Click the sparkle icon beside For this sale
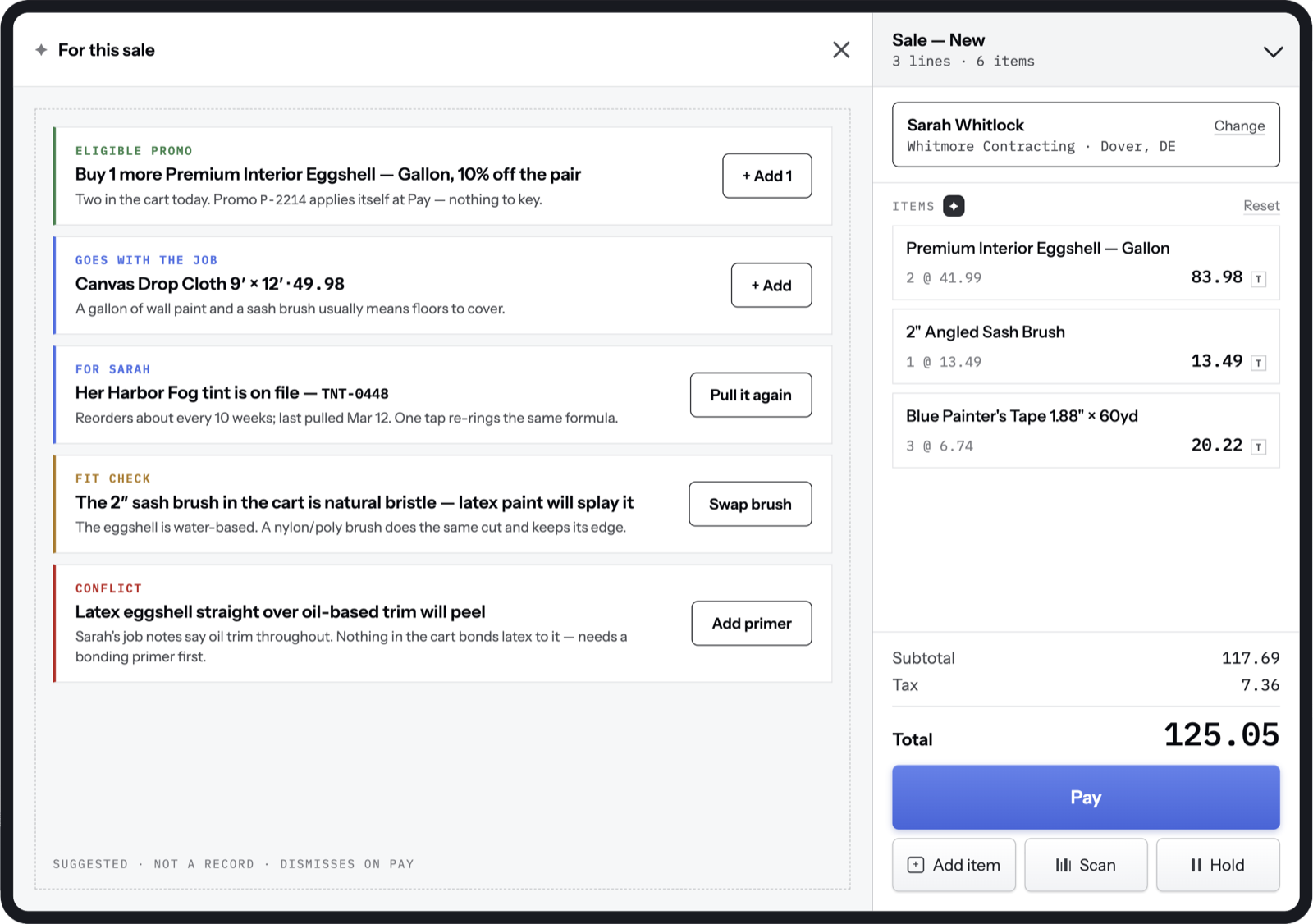The height and width of the screenshot is (924, 1313). [41, 50]
